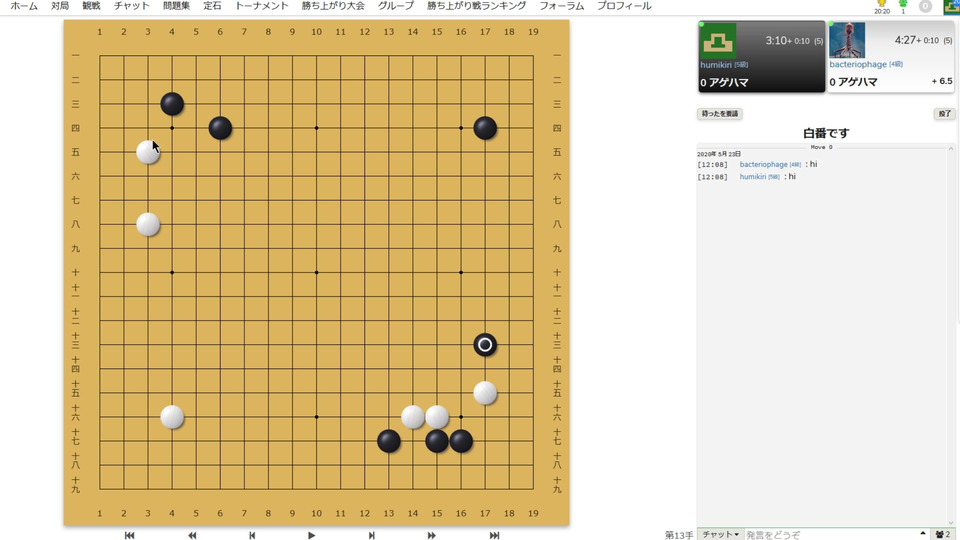Start autoplay with the play button
960x540 pixels.
[312, 535]
